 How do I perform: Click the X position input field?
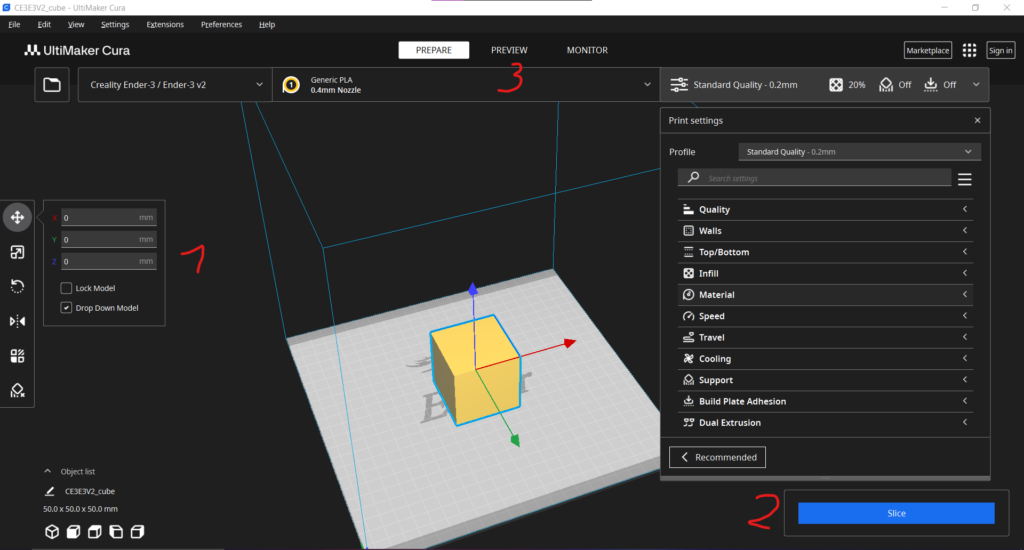coord(108,218)
